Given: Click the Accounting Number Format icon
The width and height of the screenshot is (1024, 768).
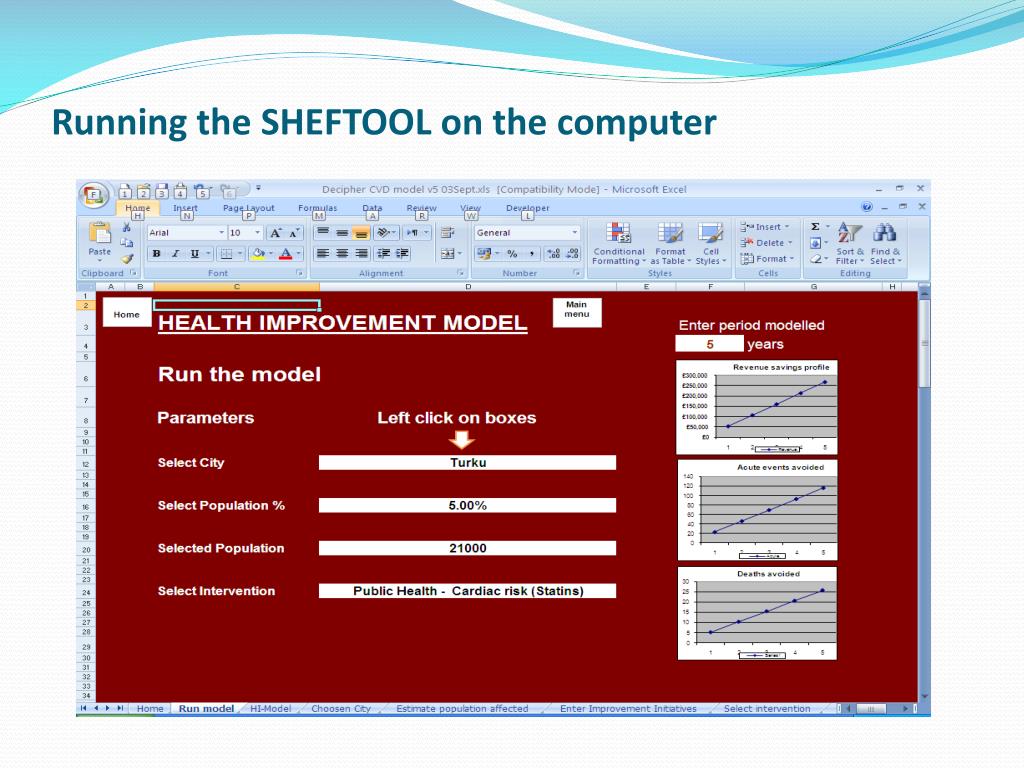Looking at the screenshot, I should pos(484,254).
